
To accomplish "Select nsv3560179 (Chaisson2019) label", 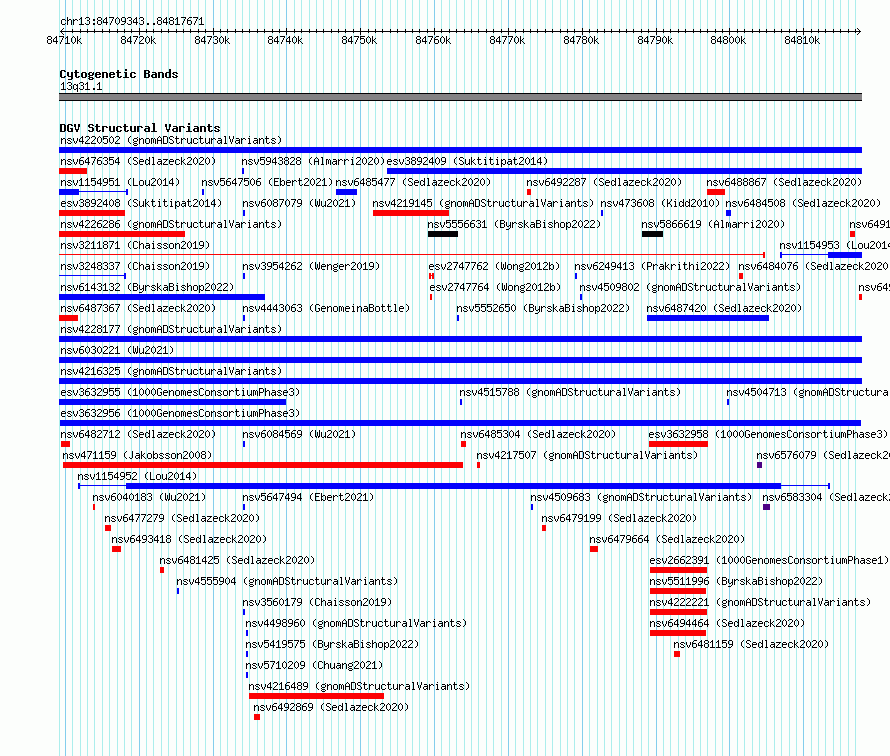I will pos(317,602).
